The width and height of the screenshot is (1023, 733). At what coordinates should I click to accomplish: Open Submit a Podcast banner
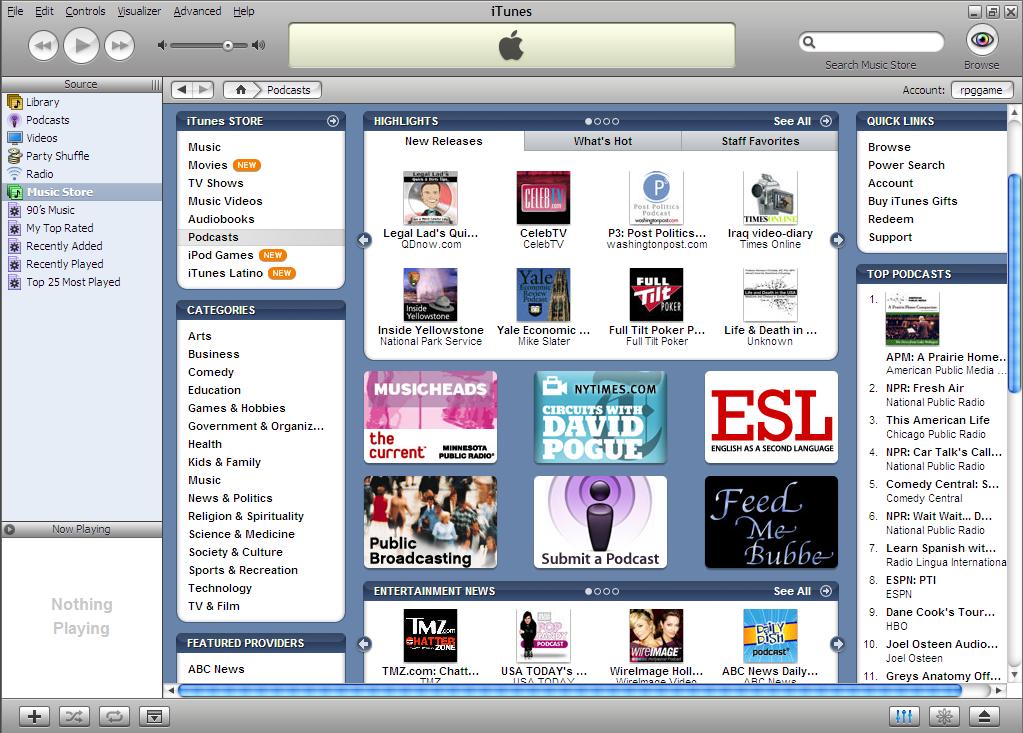point(600,522)
